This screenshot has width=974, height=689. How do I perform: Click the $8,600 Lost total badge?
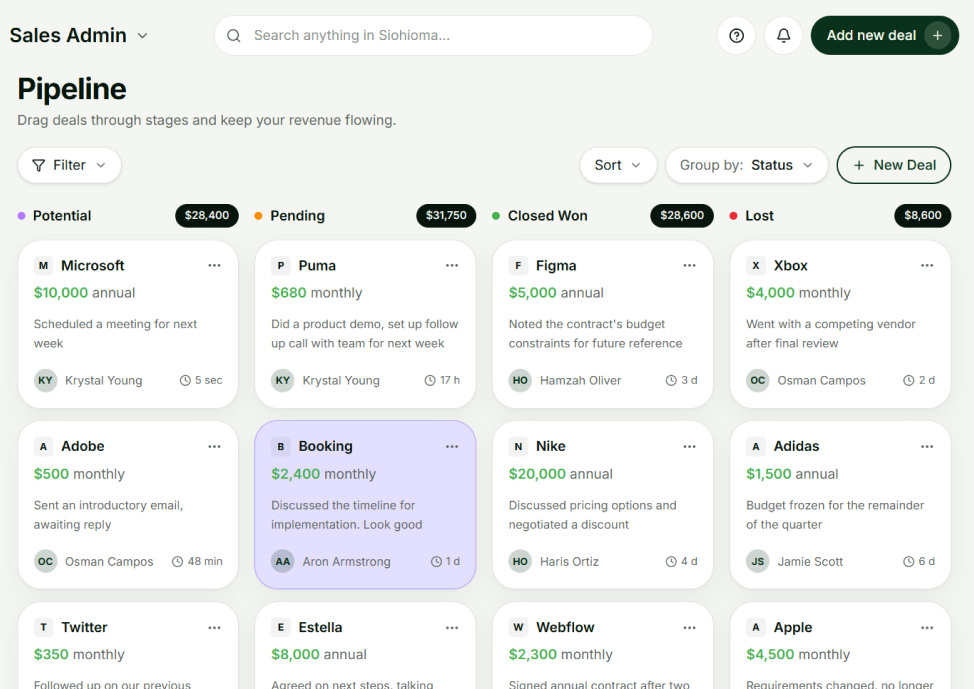[x=922, y=216]
